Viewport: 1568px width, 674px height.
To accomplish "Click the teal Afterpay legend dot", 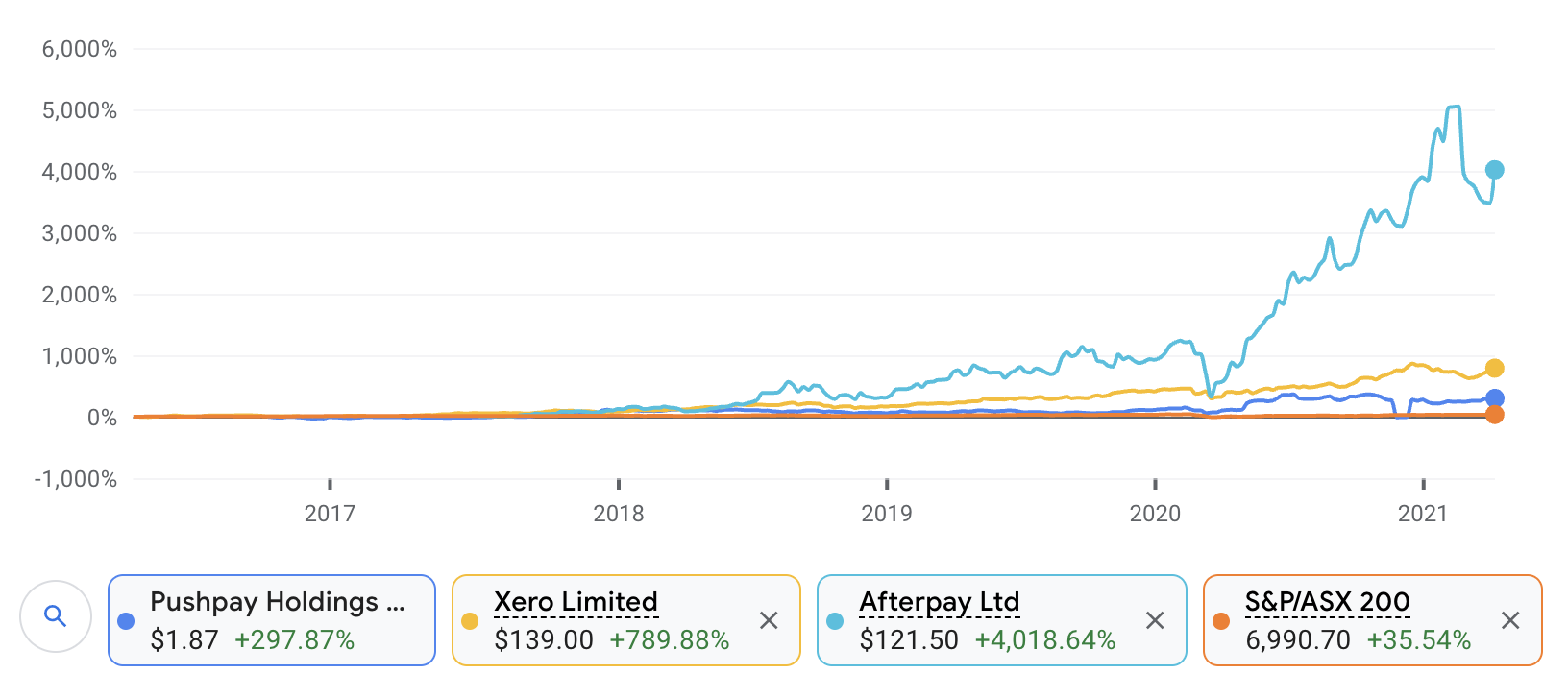I will pyautogui.click(x=835, y=621).
